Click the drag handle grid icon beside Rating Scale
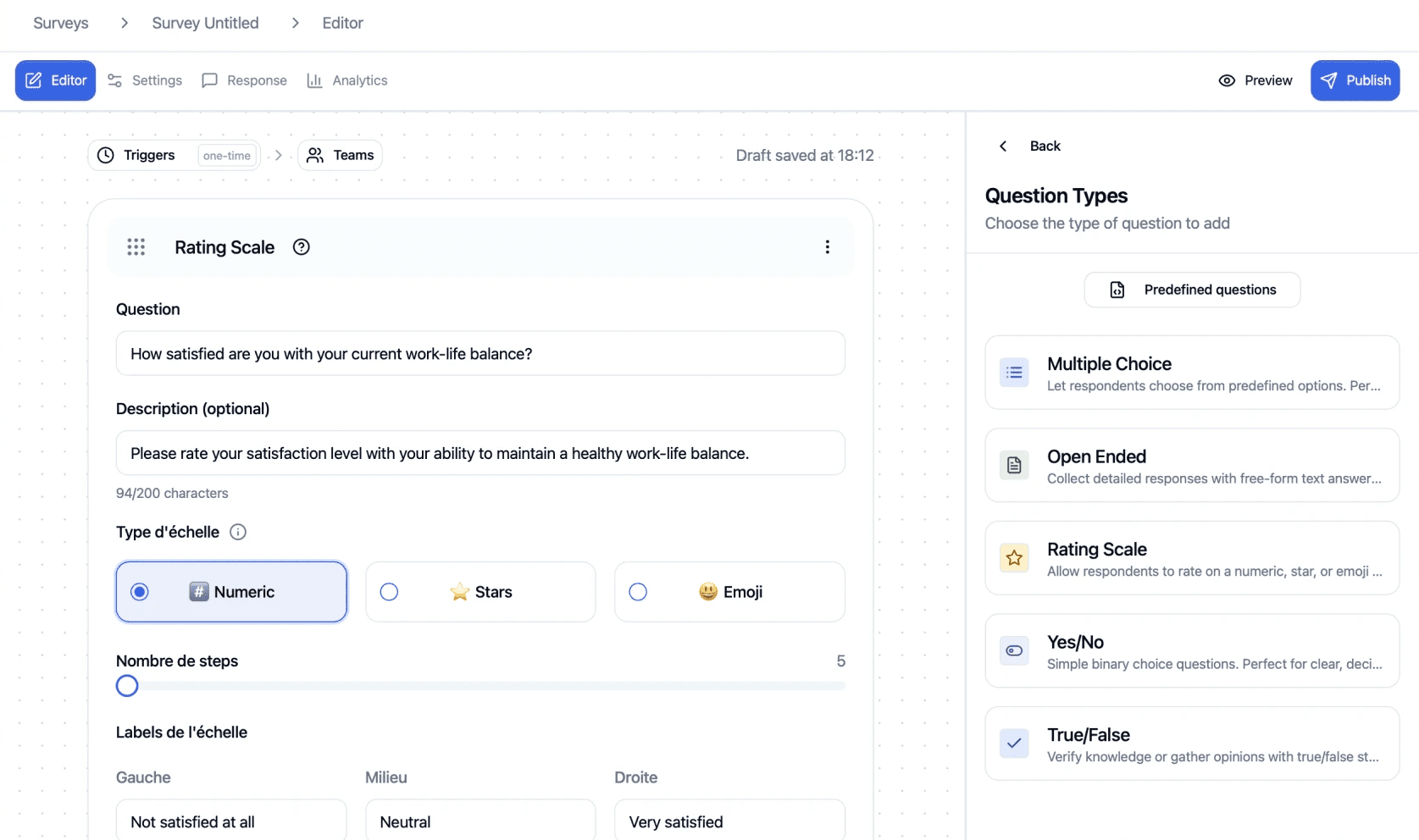This screenshot has width=1419, height=840. [x=136, y=247]
